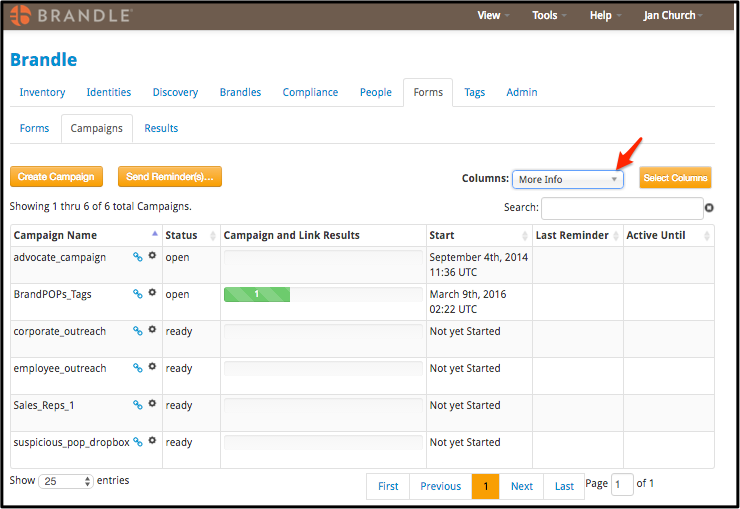Image resolution: width=740 pixels, height=509 pixels.
Task: Select page 1 in pagination
Action: [486, 486]
